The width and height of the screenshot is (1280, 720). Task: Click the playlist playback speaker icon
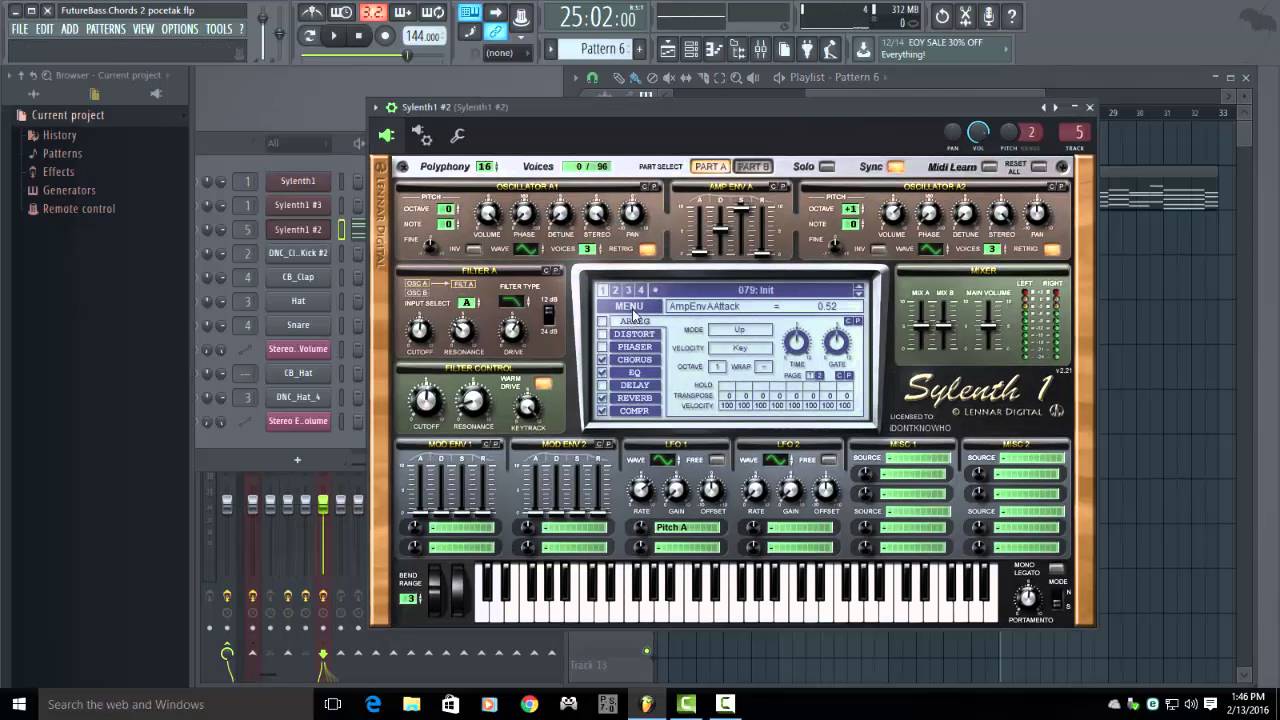point(752,77)
